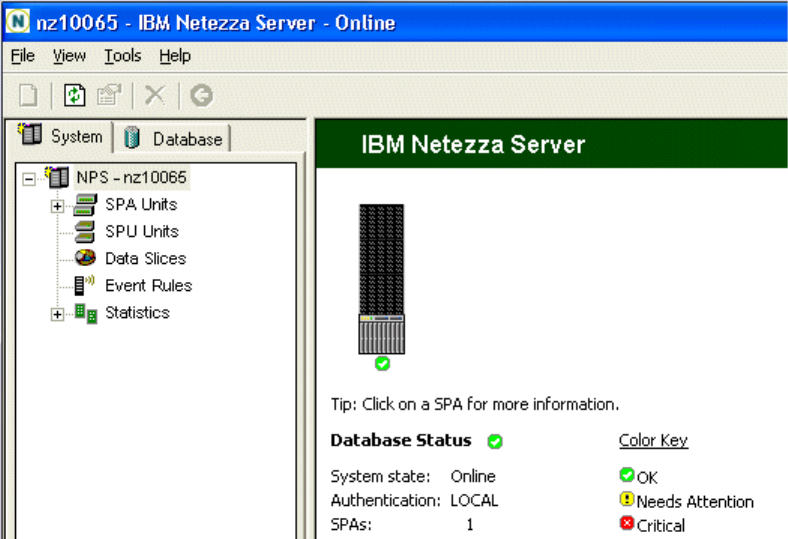The image size is (788, 539).
Task: Click the Database Status green check icon
Action: tap(495, 442)
